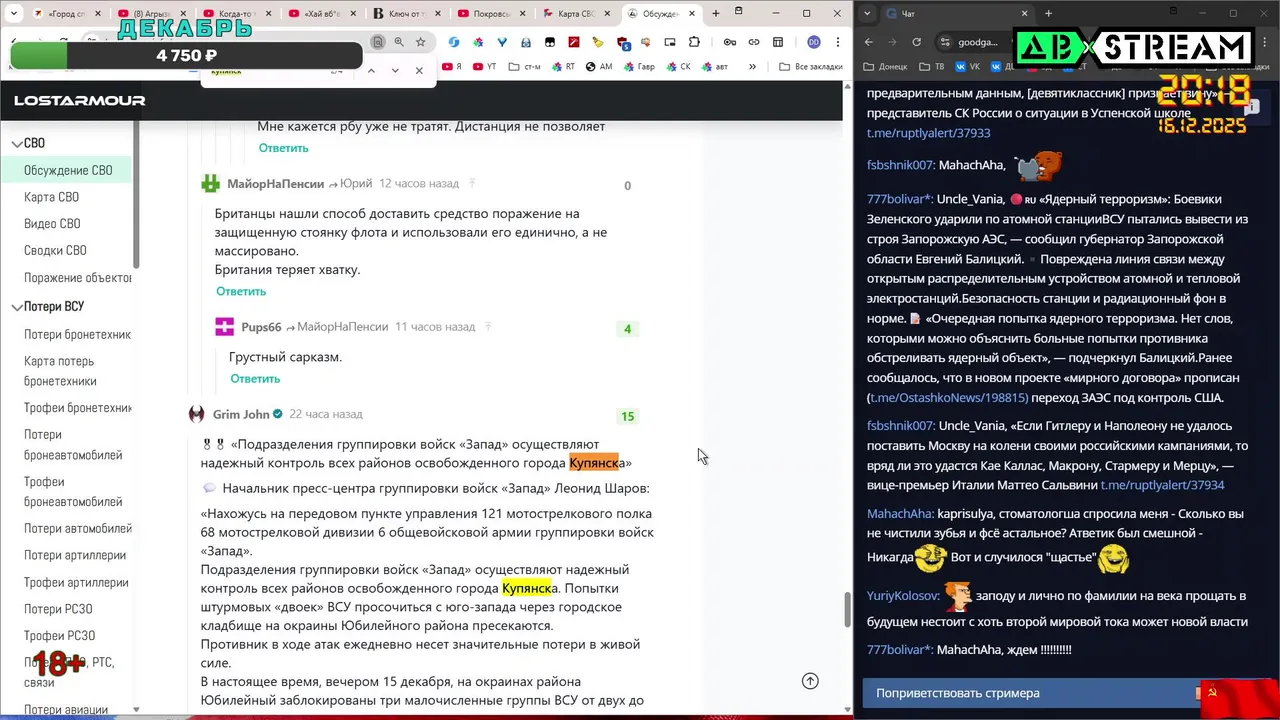
Task: Open «Потери артиллерии» in the sidebar
Action: click(75, 555)
